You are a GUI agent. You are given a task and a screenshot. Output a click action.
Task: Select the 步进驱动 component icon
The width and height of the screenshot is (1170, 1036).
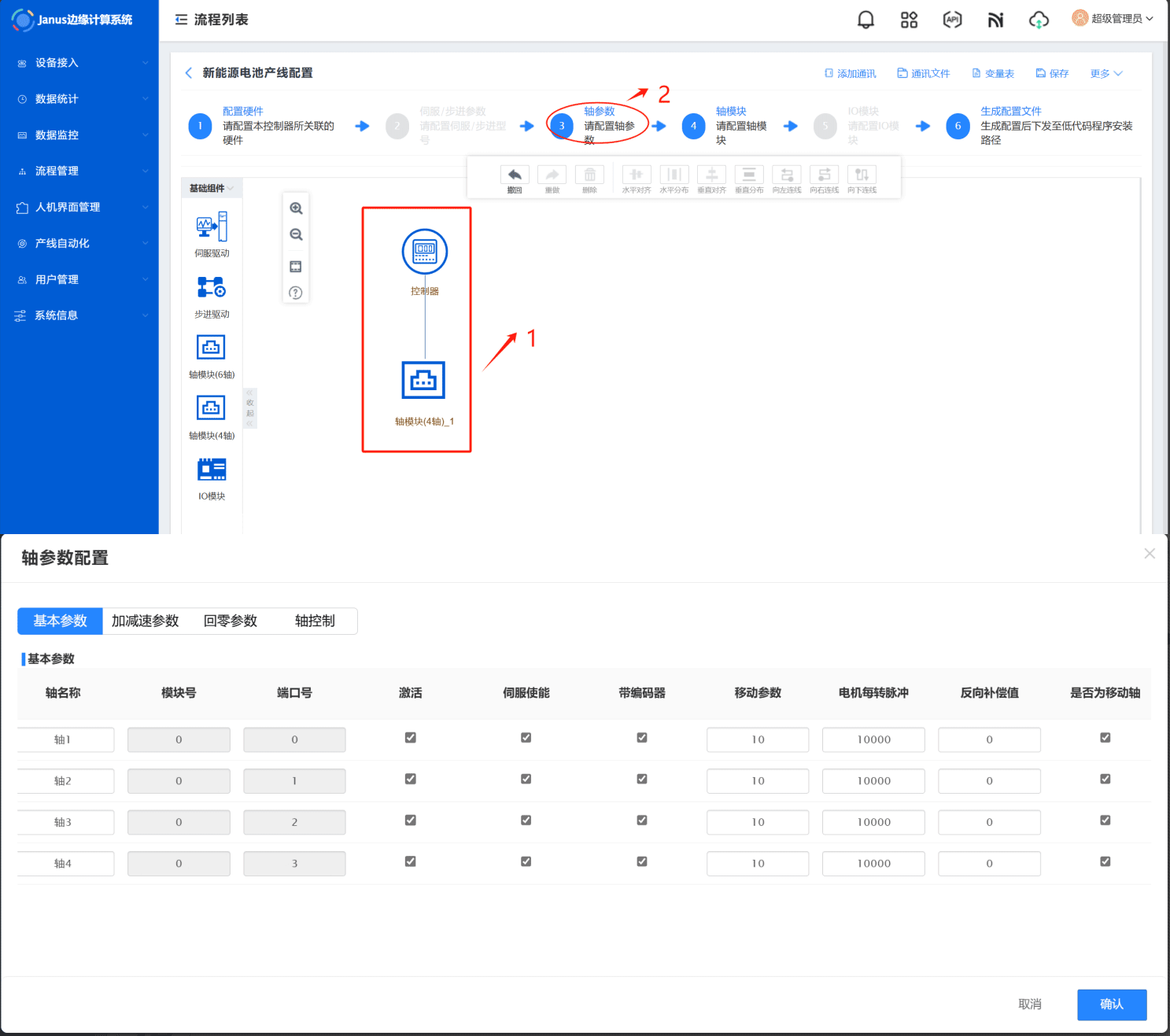tap(212, 287)
